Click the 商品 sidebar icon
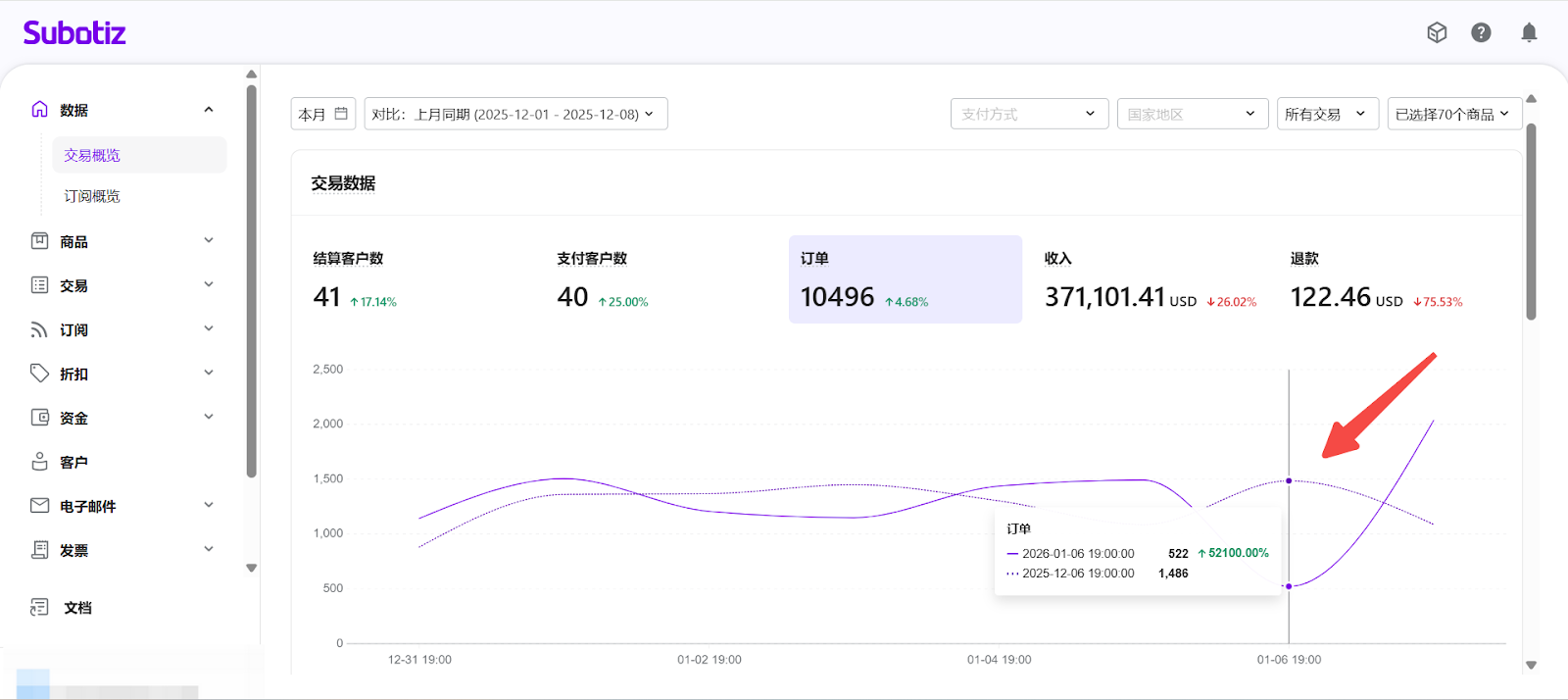This screenshot has height=700, width=1568. pyautogui.click(x=40, y=241)
